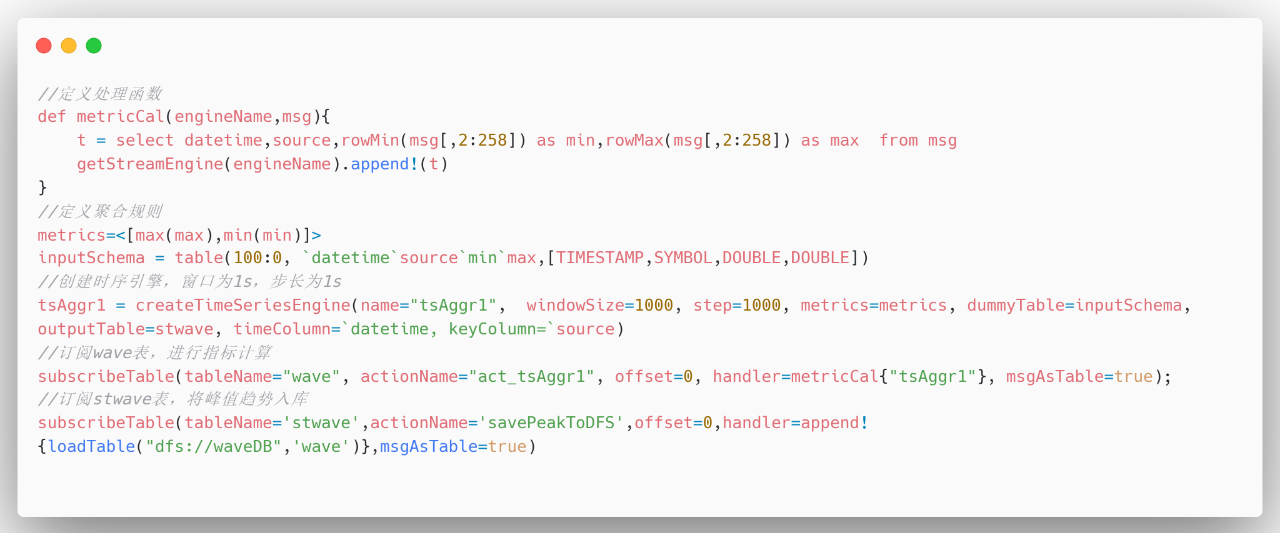
Task: Click 'handler=metricCal' in the subscribeTable call
Action: click(x=797, y=376)
